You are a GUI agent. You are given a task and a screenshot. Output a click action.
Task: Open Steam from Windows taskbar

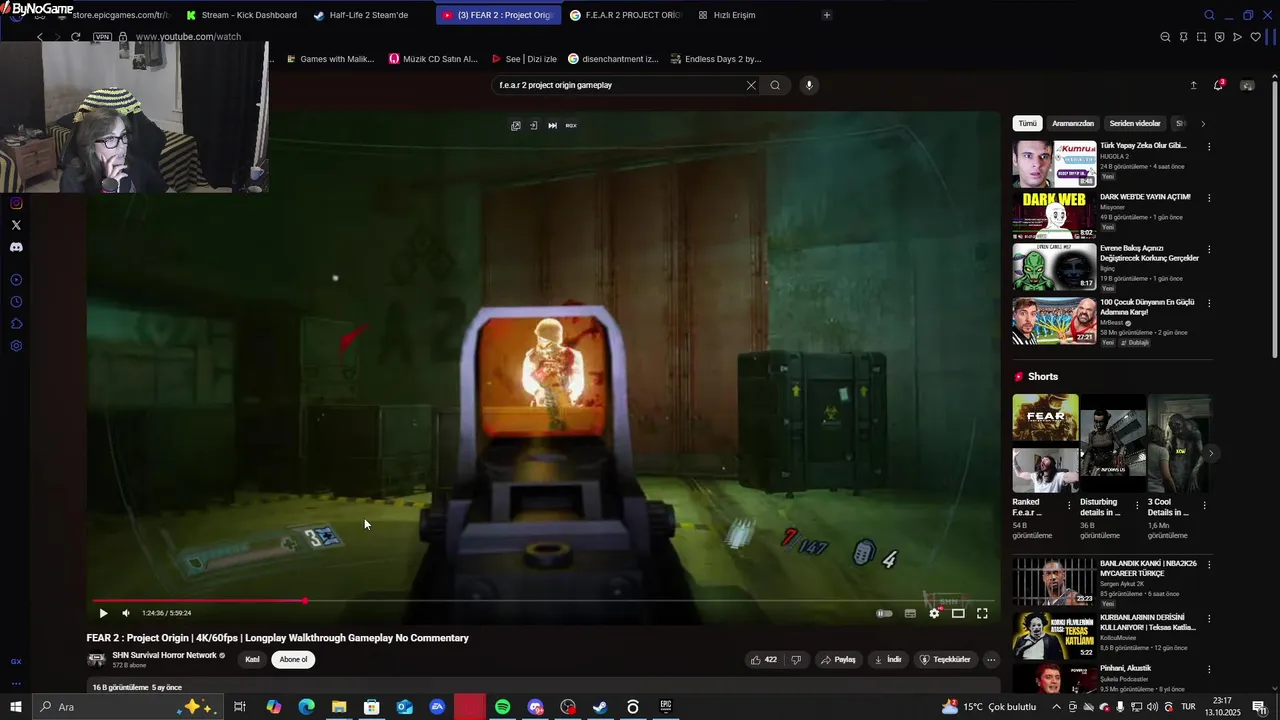600,707
